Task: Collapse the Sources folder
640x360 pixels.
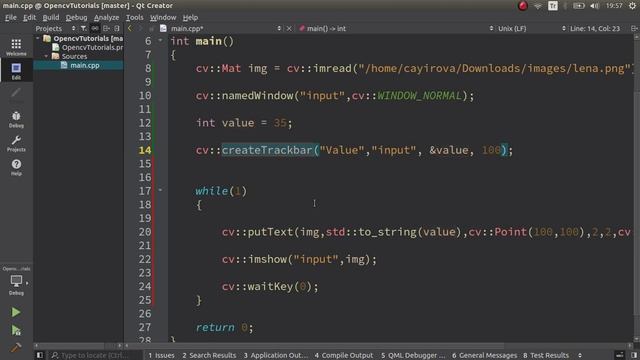Action: tap(46, 56)
